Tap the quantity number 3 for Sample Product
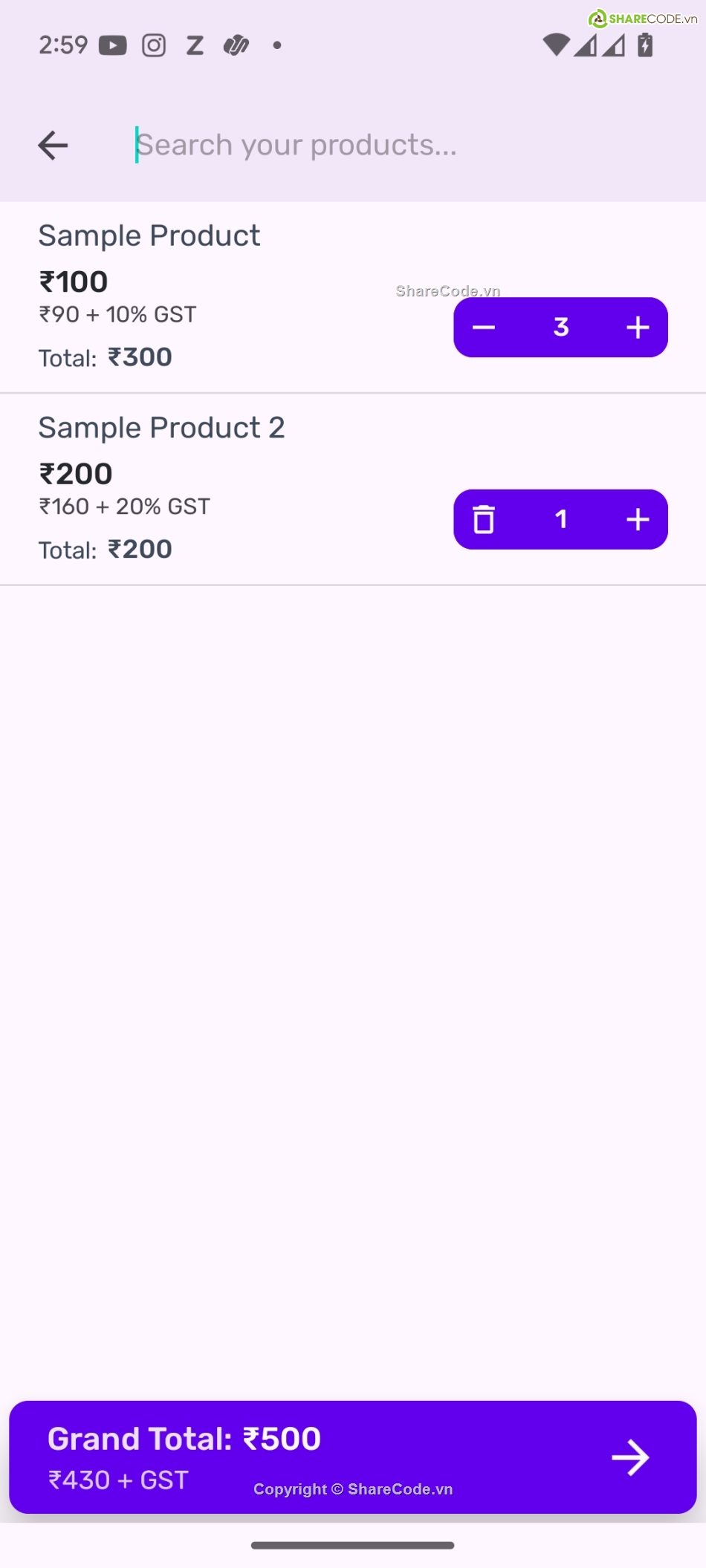Screen dimensions: 706x1568 [x=561, y=328]
